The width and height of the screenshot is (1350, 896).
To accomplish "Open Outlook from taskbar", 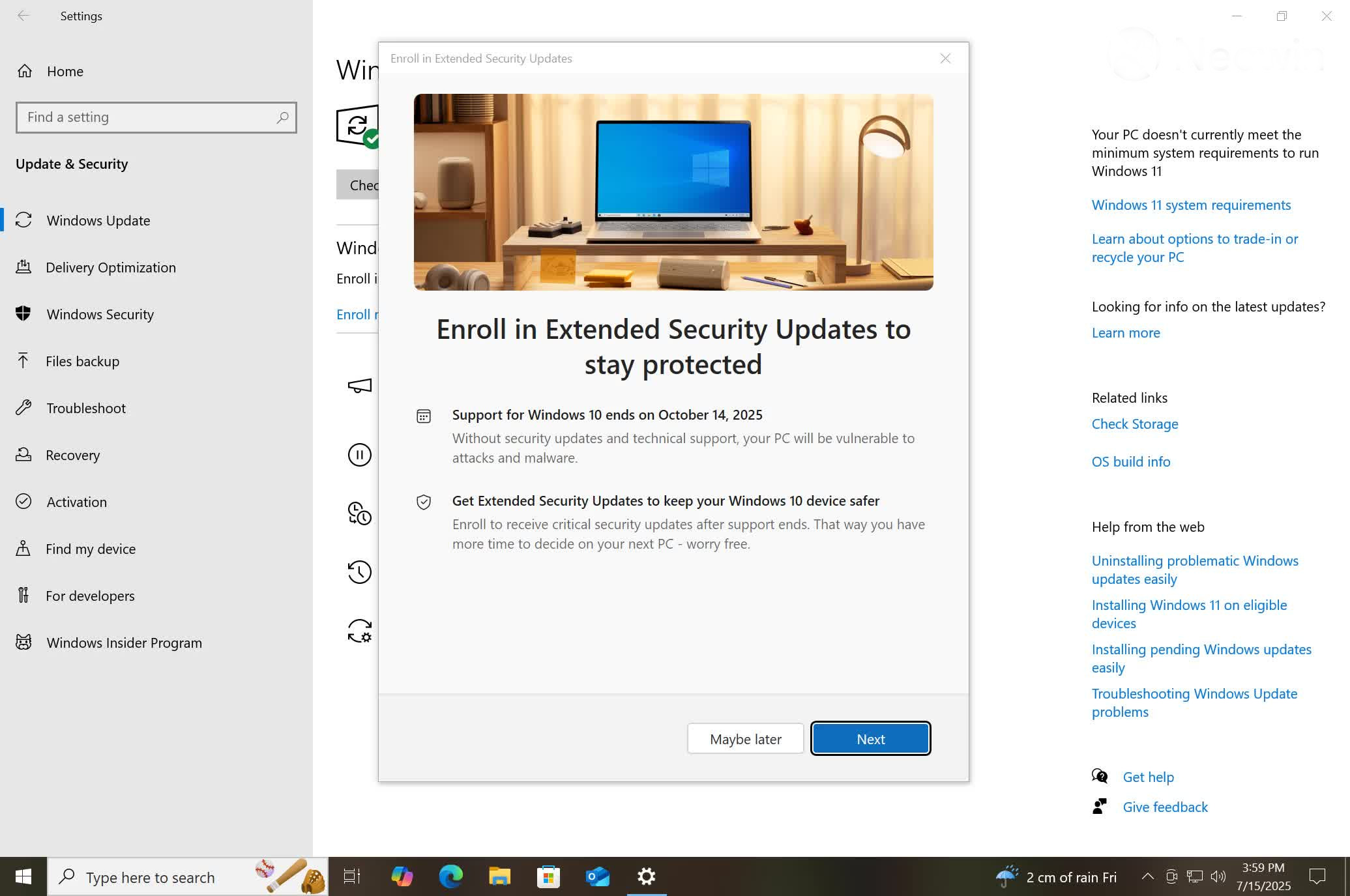I will coord(597,876).
